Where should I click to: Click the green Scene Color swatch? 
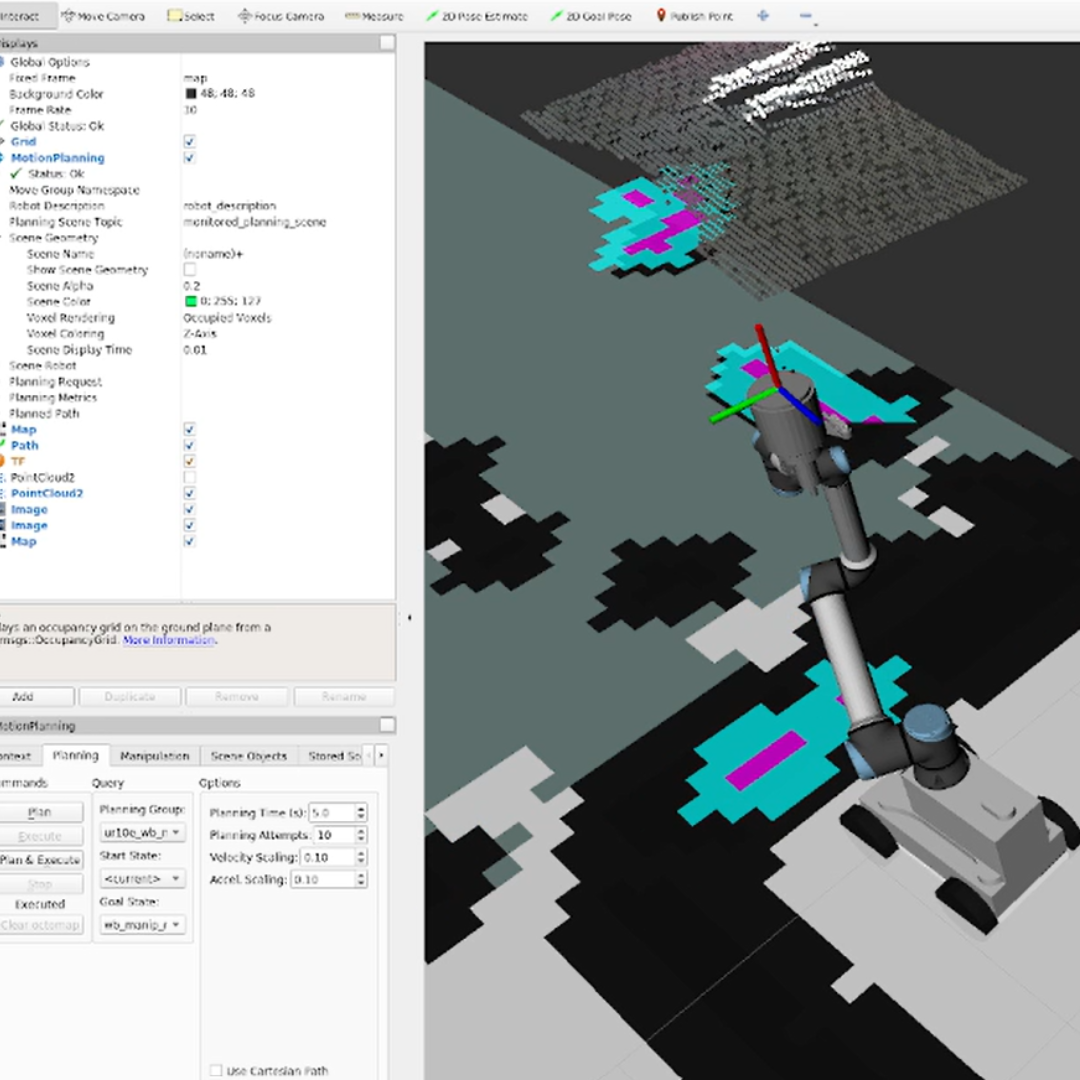click(x=190, y=302)
